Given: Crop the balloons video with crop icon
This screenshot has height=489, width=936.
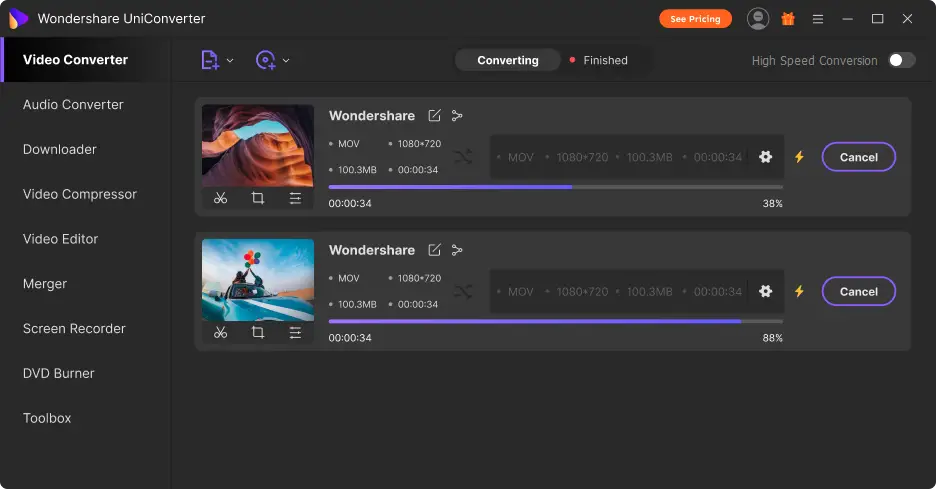Looking at the screenshot, I should (x=258, y=332).
